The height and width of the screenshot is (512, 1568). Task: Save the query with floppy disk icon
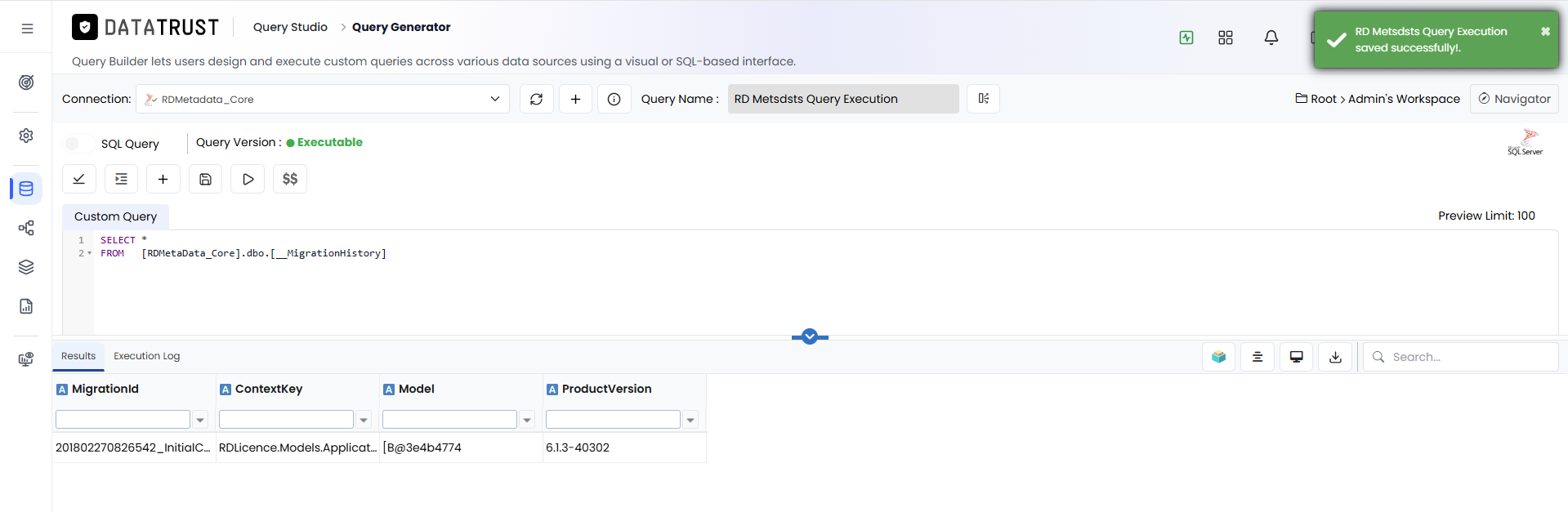[206, 179]
